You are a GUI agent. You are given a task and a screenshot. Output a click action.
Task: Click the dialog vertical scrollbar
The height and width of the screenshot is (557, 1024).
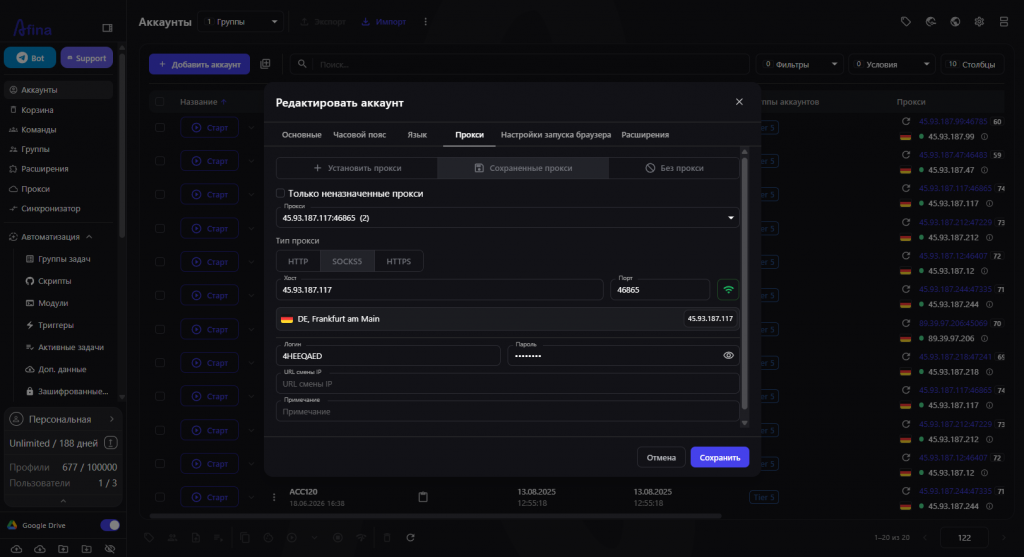744,283
